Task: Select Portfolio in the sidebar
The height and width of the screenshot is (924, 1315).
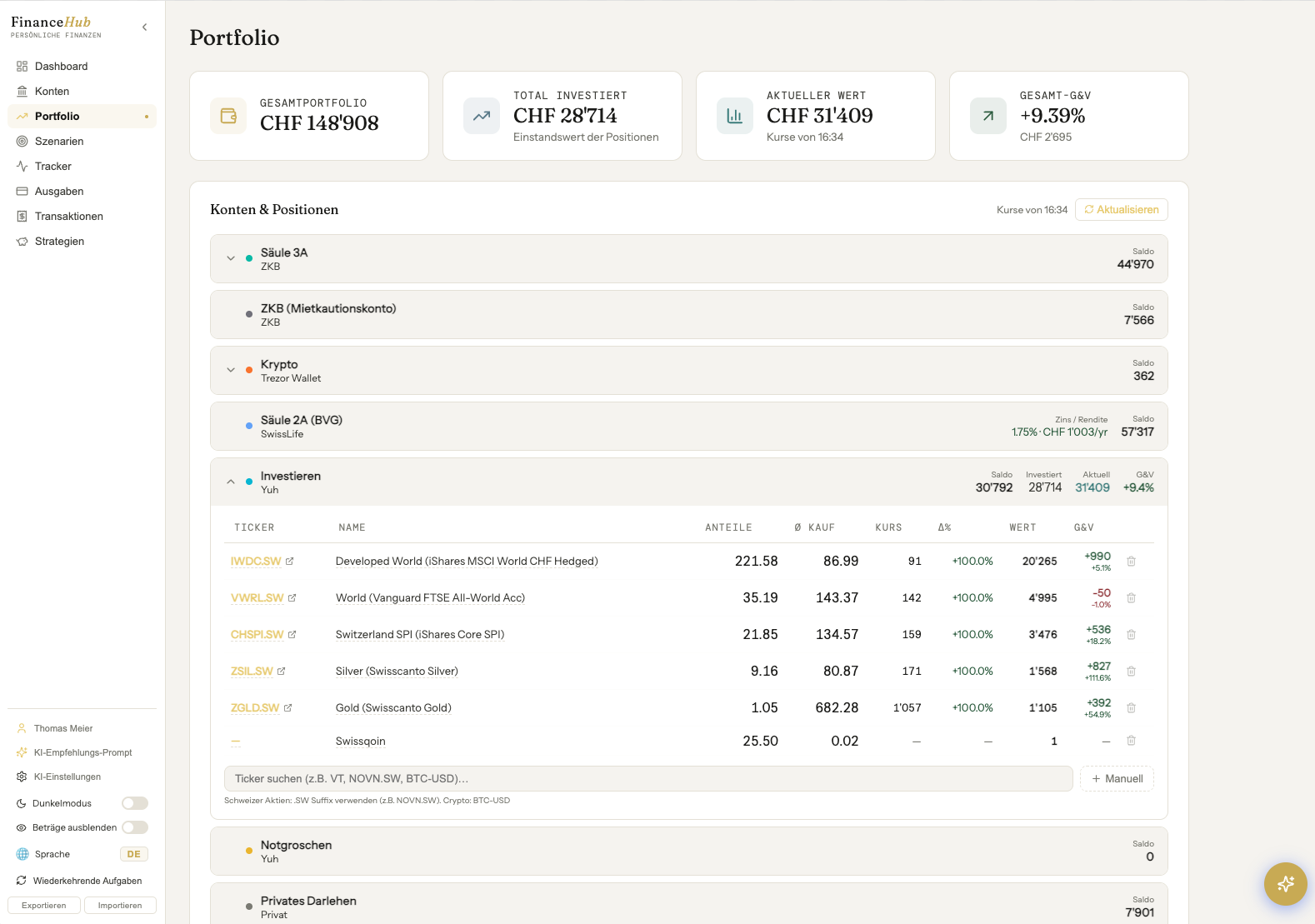Action: pos(82,116)
